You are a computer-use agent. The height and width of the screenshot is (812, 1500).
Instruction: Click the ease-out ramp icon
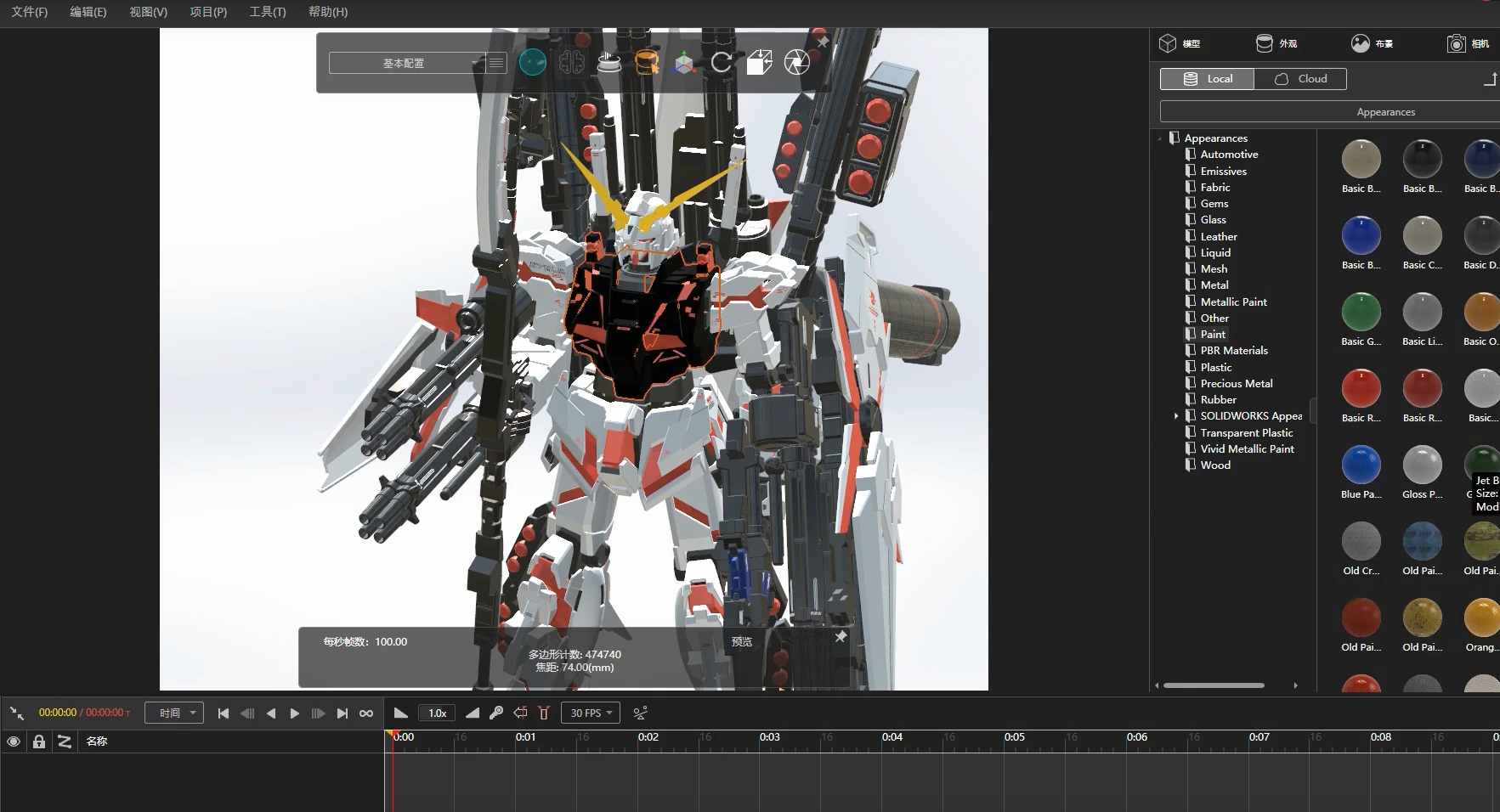coord(401,713)
